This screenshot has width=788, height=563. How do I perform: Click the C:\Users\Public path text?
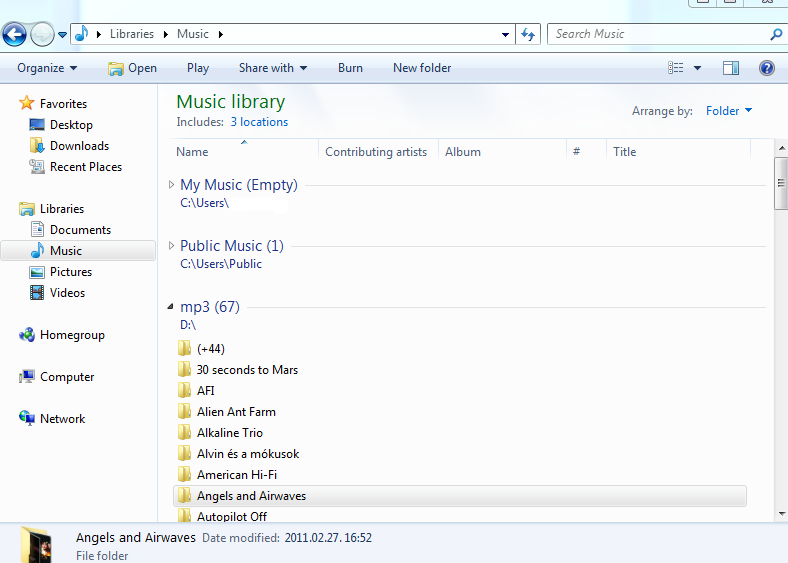pyautogui.click(x=221, y=264)
